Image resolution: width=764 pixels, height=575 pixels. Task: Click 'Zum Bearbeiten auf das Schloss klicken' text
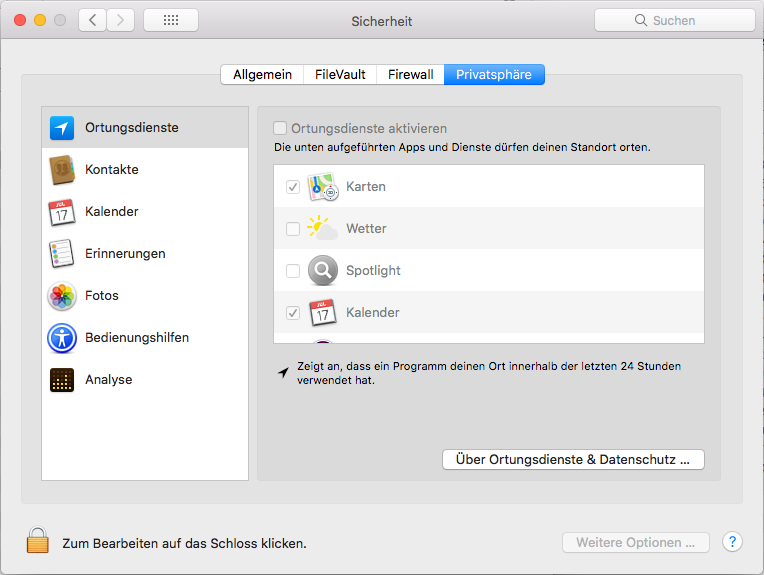tap(184, 543)
